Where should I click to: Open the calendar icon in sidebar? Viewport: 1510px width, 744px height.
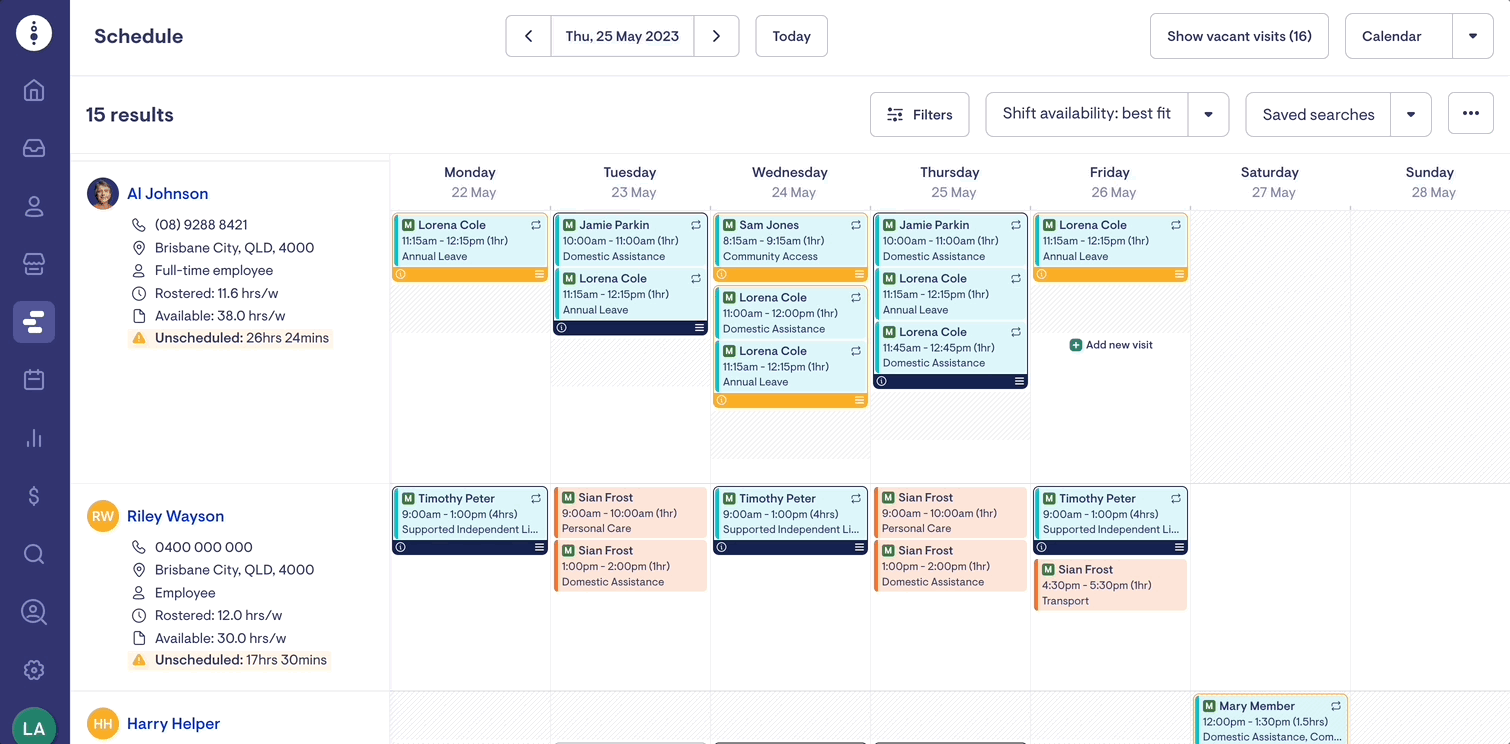point(34,380)
